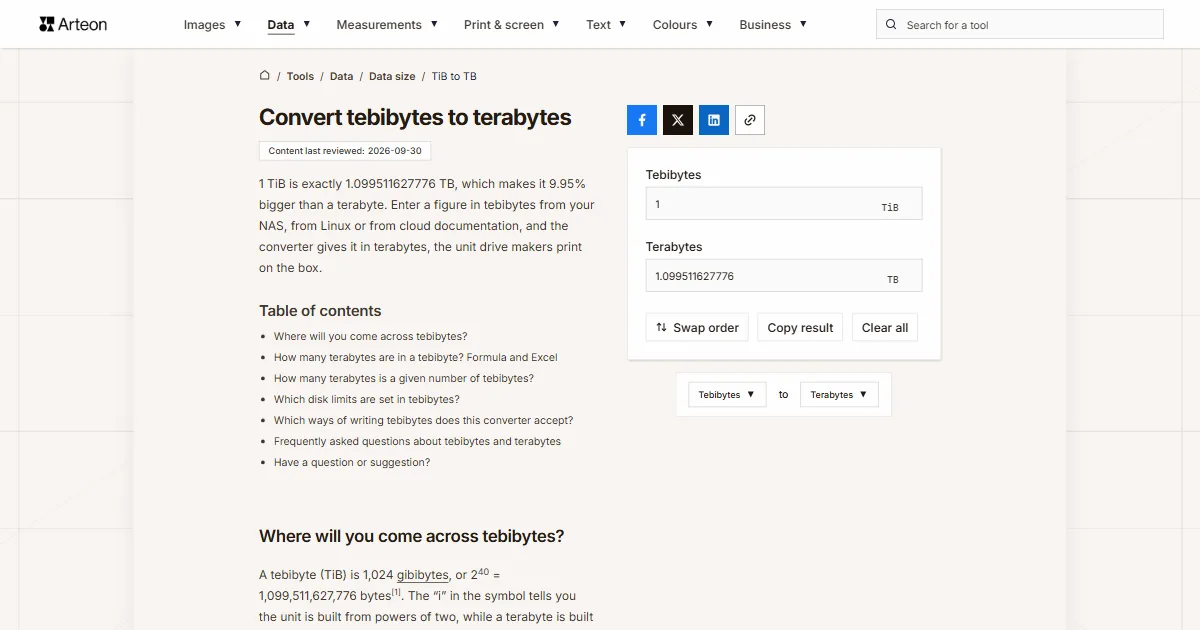
Task: Click the Search for a tool box
Action: coord(1020,25)
